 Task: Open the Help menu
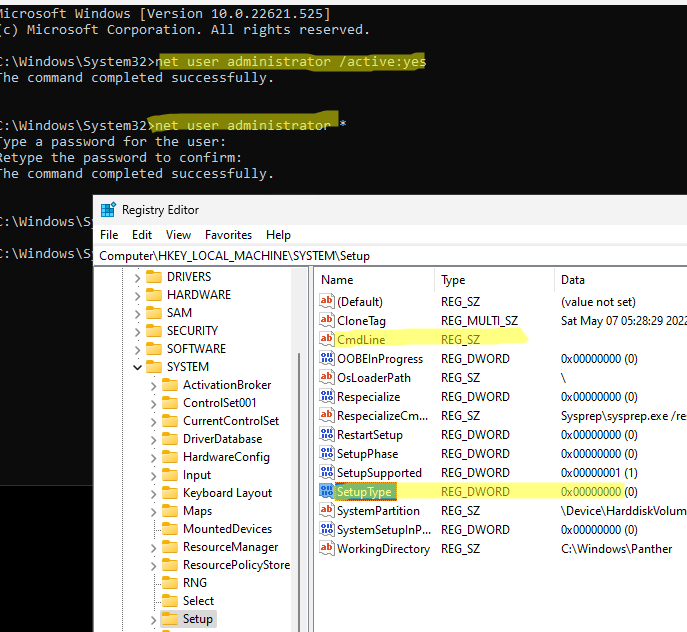point(278,235)
